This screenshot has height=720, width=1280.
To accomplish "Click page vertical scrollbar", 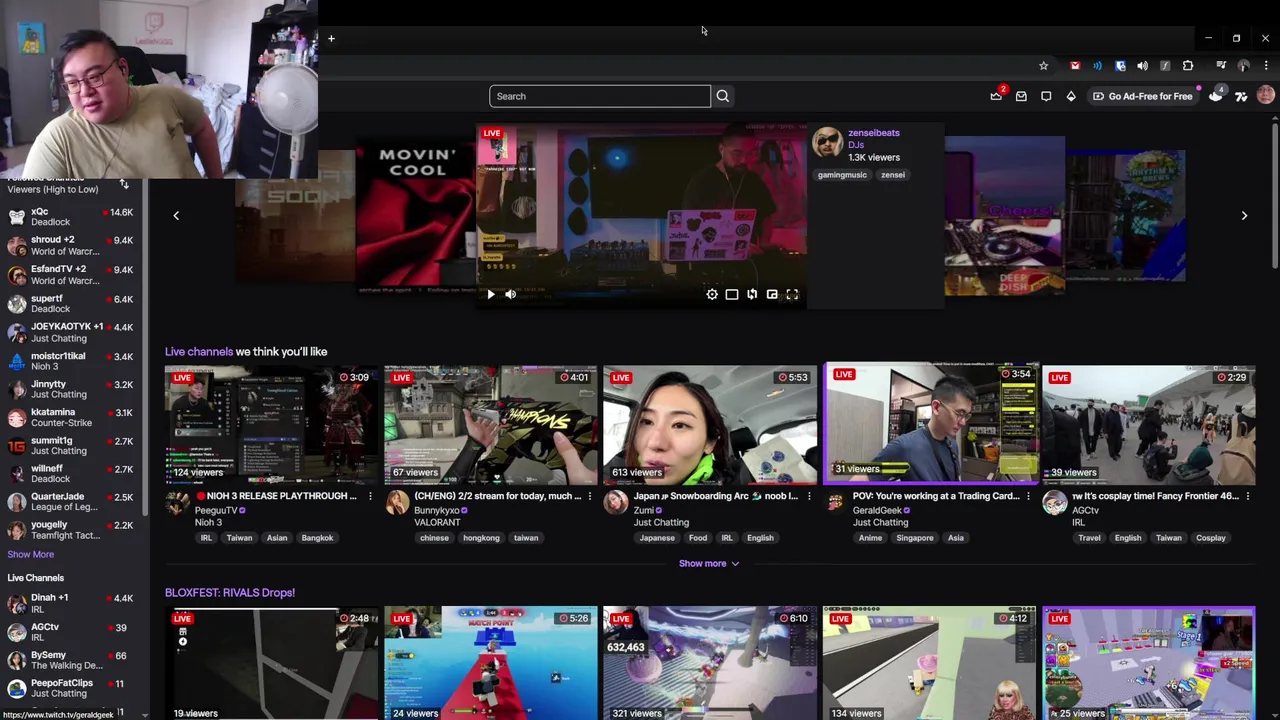I will (1275, 195).
